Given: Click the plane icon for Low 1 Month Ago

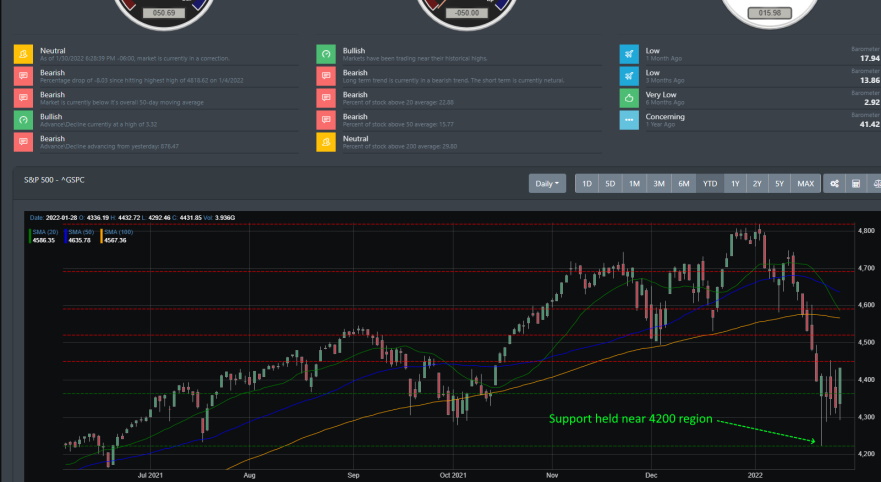Looking at the screenshot, I should tap(629, 54).
